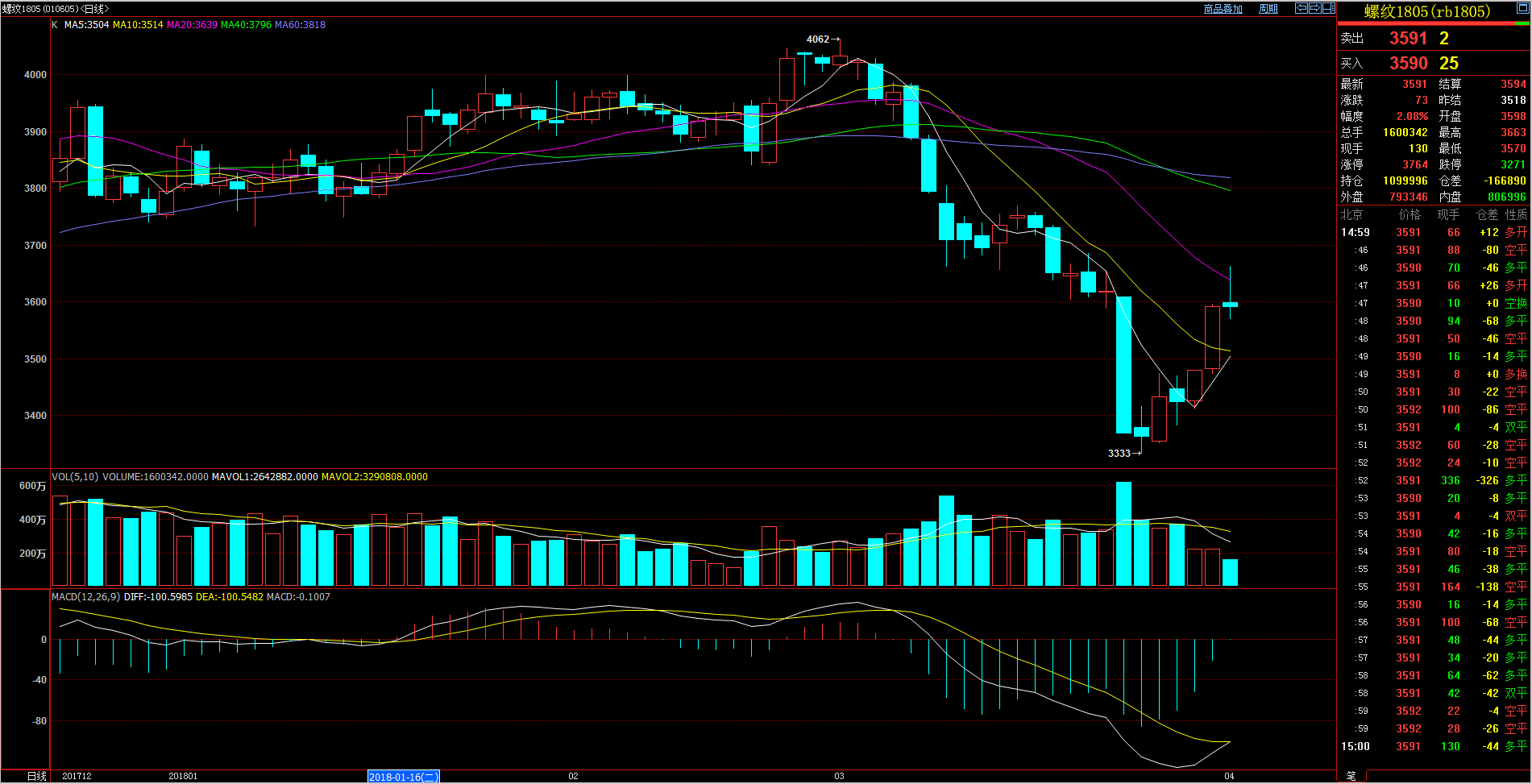
Task: Click the MACD(12,26,9) indicator label
Action: pyautogui.click(x=85, y=597)
